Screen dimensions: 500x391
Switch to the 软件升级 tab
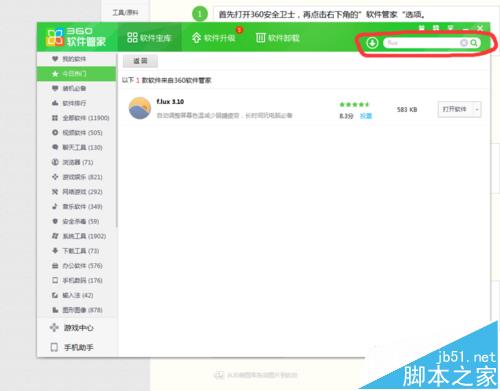pyautogui.click(x=213, y=38)
